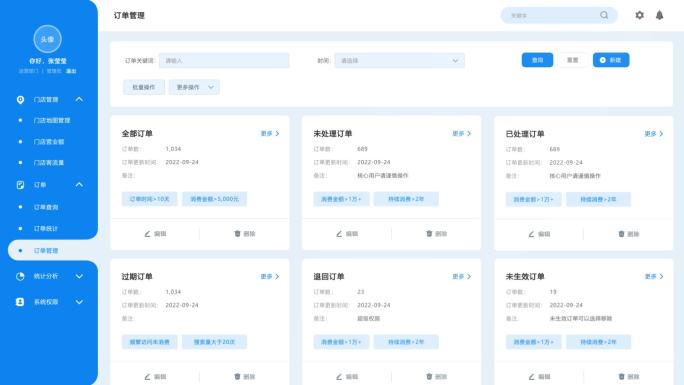The width and height of the screenshot is (684, 385).
Task: Click the magnifier icon in top search
Action: (x=604, y=15)
